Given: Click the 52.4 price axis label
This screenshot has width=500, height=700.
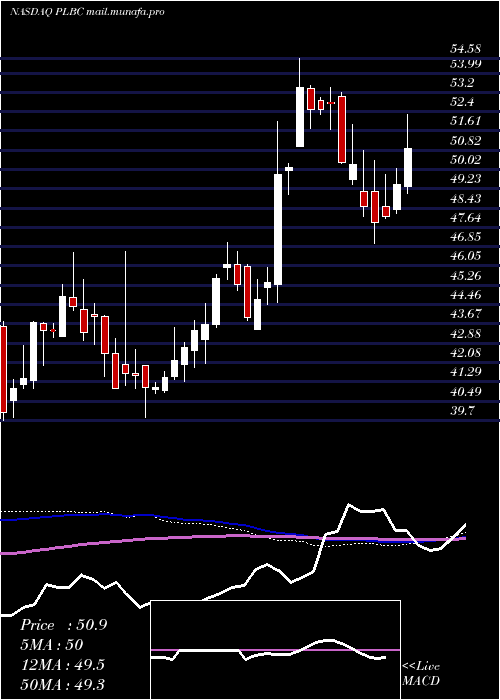Looking at the screenshot, I should pos(462,102).
